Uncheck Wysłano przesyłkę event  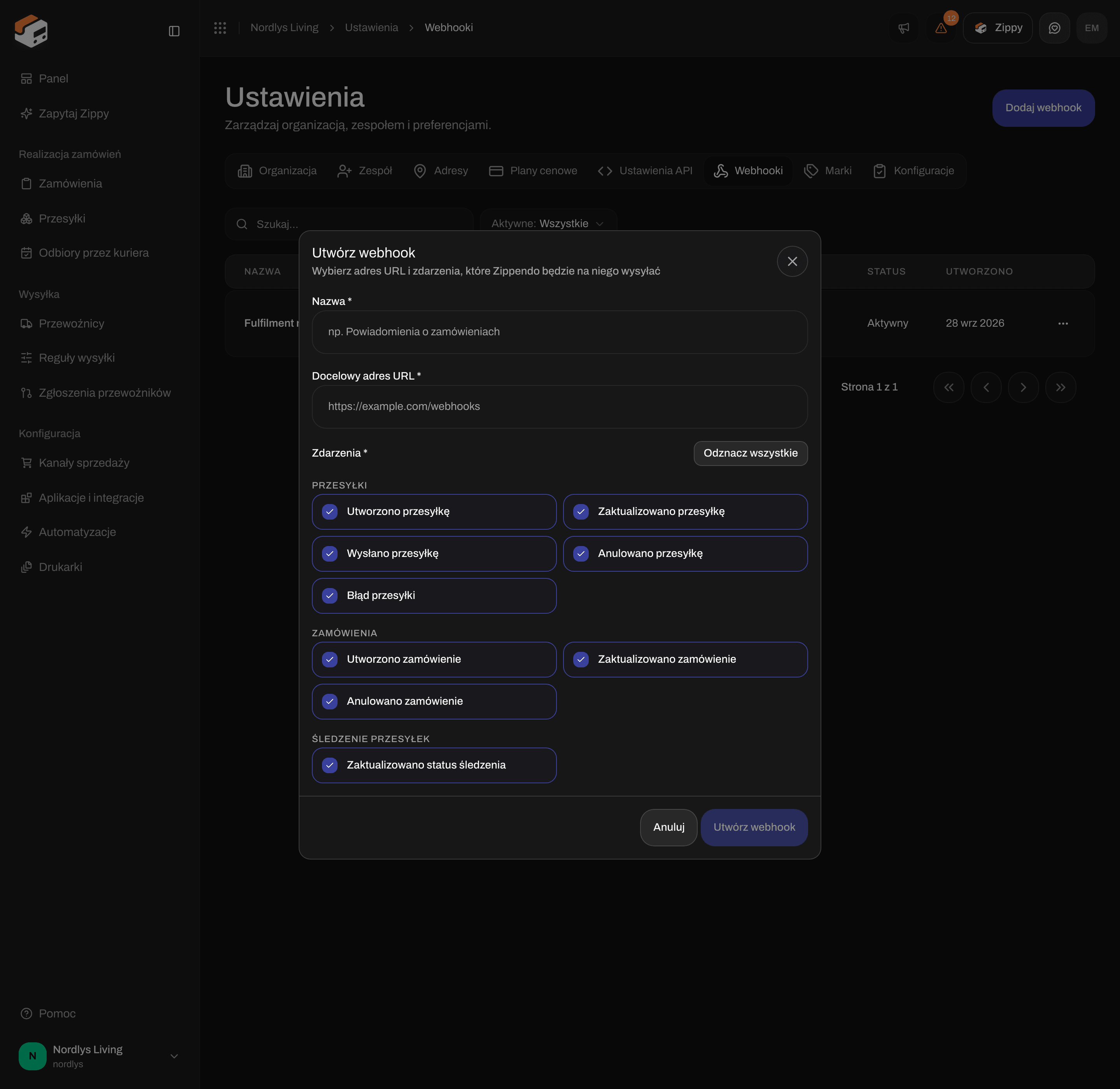434,554
